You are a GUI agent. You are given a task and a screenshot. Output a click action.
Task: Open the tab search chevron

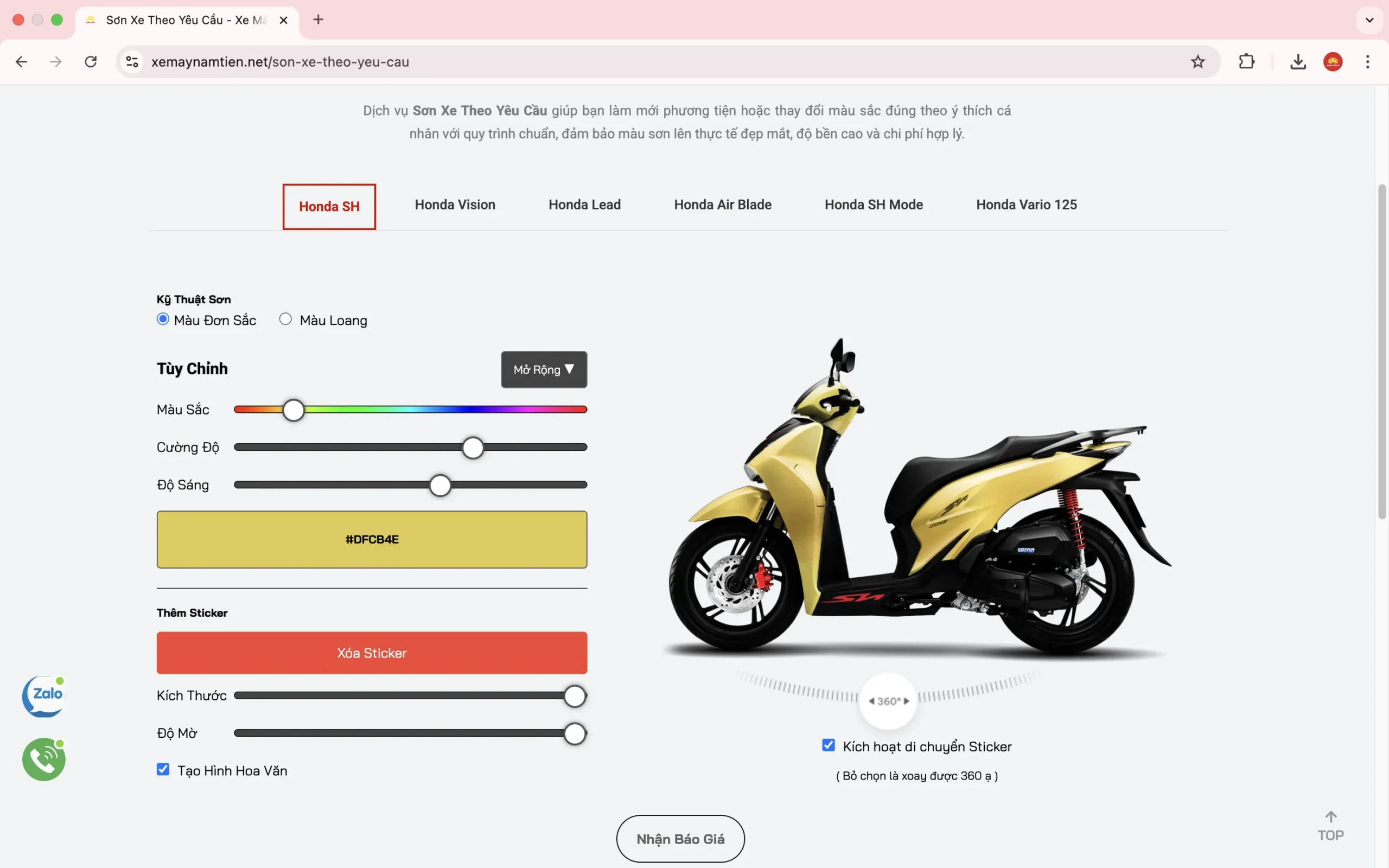pyautogui.click(x=1369, y=20)
